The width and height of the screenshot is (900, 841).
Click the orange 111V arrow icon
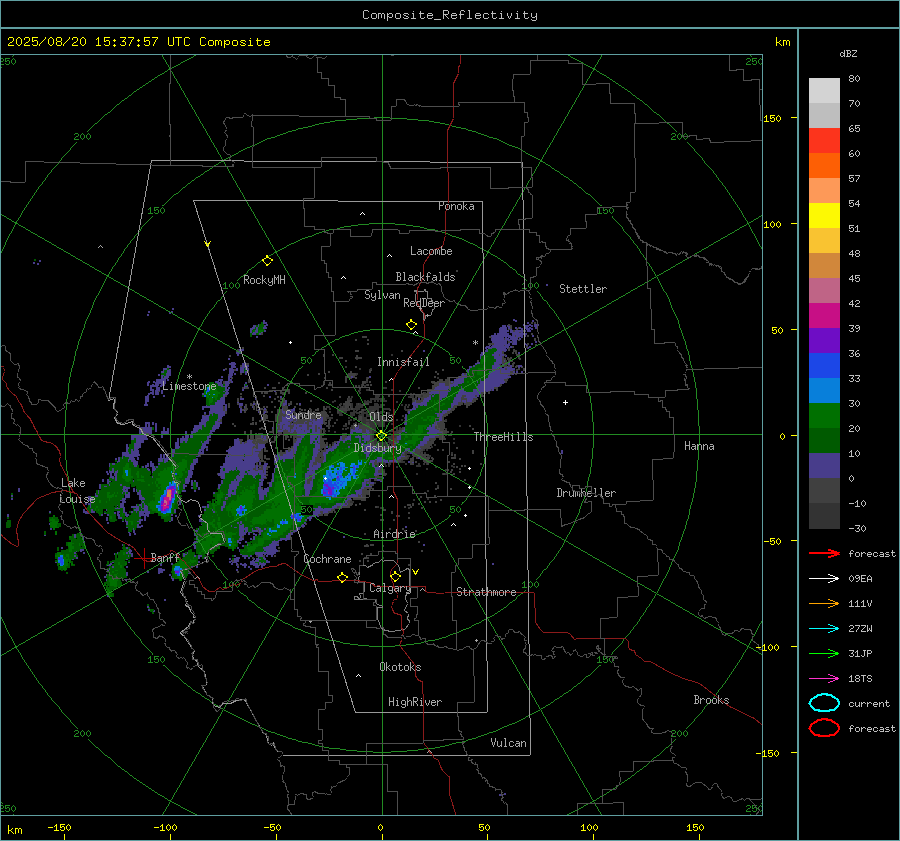click(824, 603)
